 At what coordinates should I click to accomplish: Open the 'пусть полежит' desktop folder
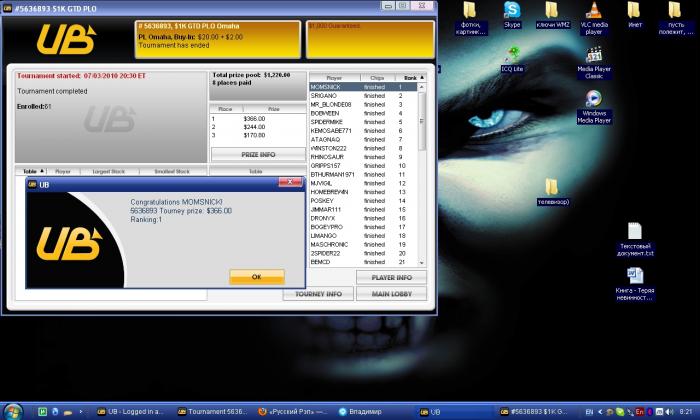[675, 18]
